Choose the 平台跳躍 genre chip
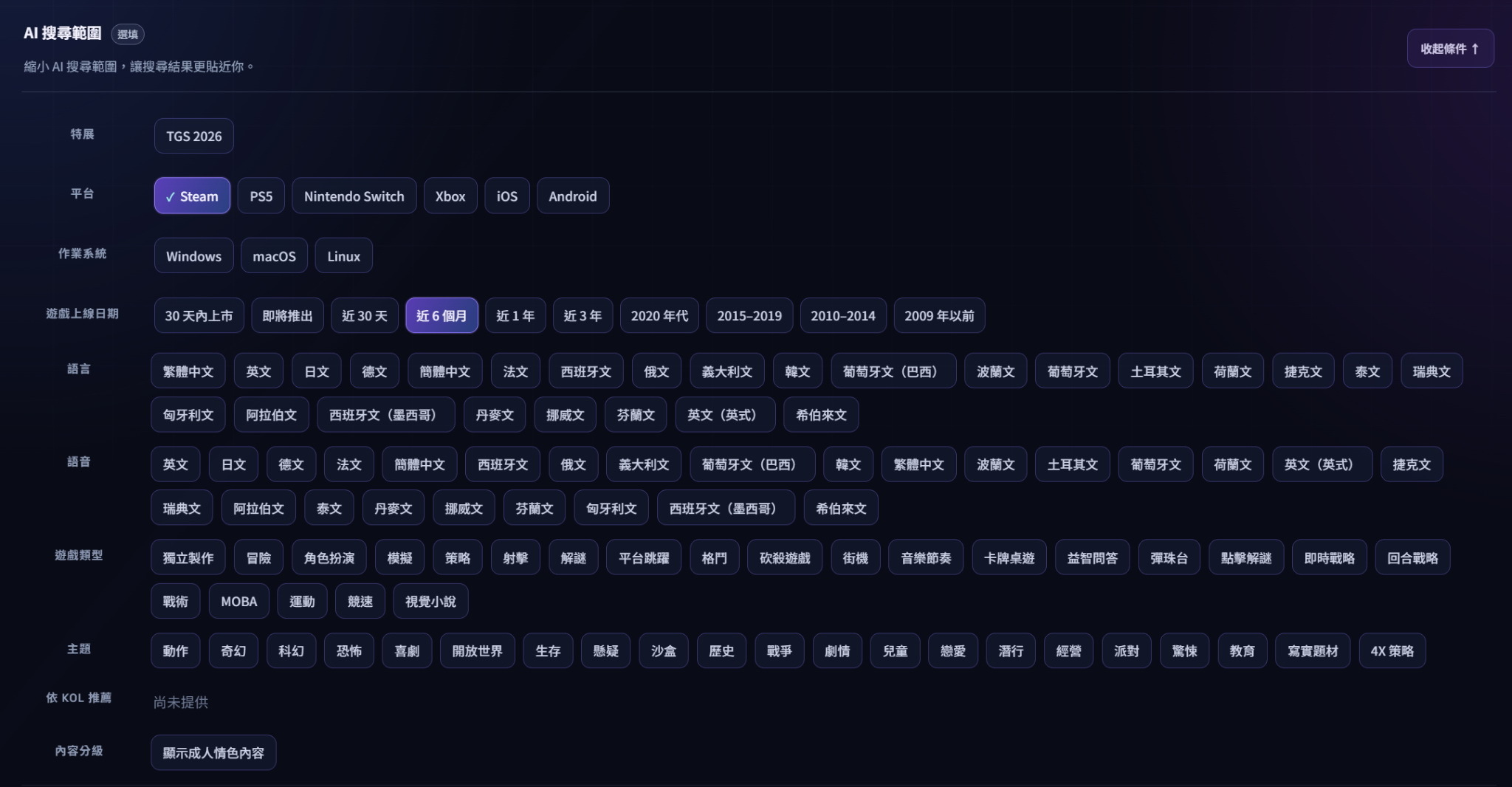 [x=644, y=557]
